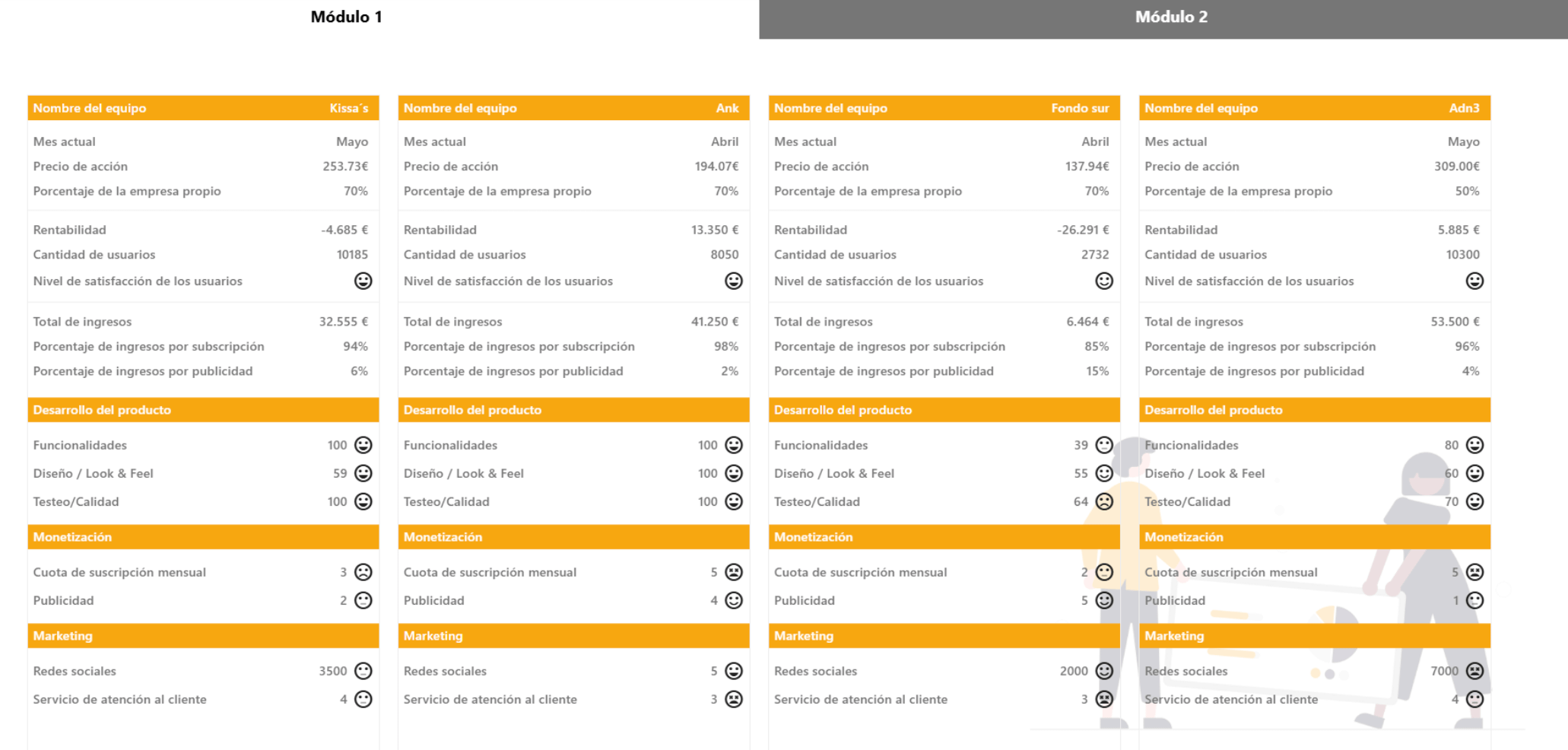Click Fondo sur's user satisfaction face icon
Image resolution: width=1568 pixels, height=750 pixels.
click(1104, 281)
